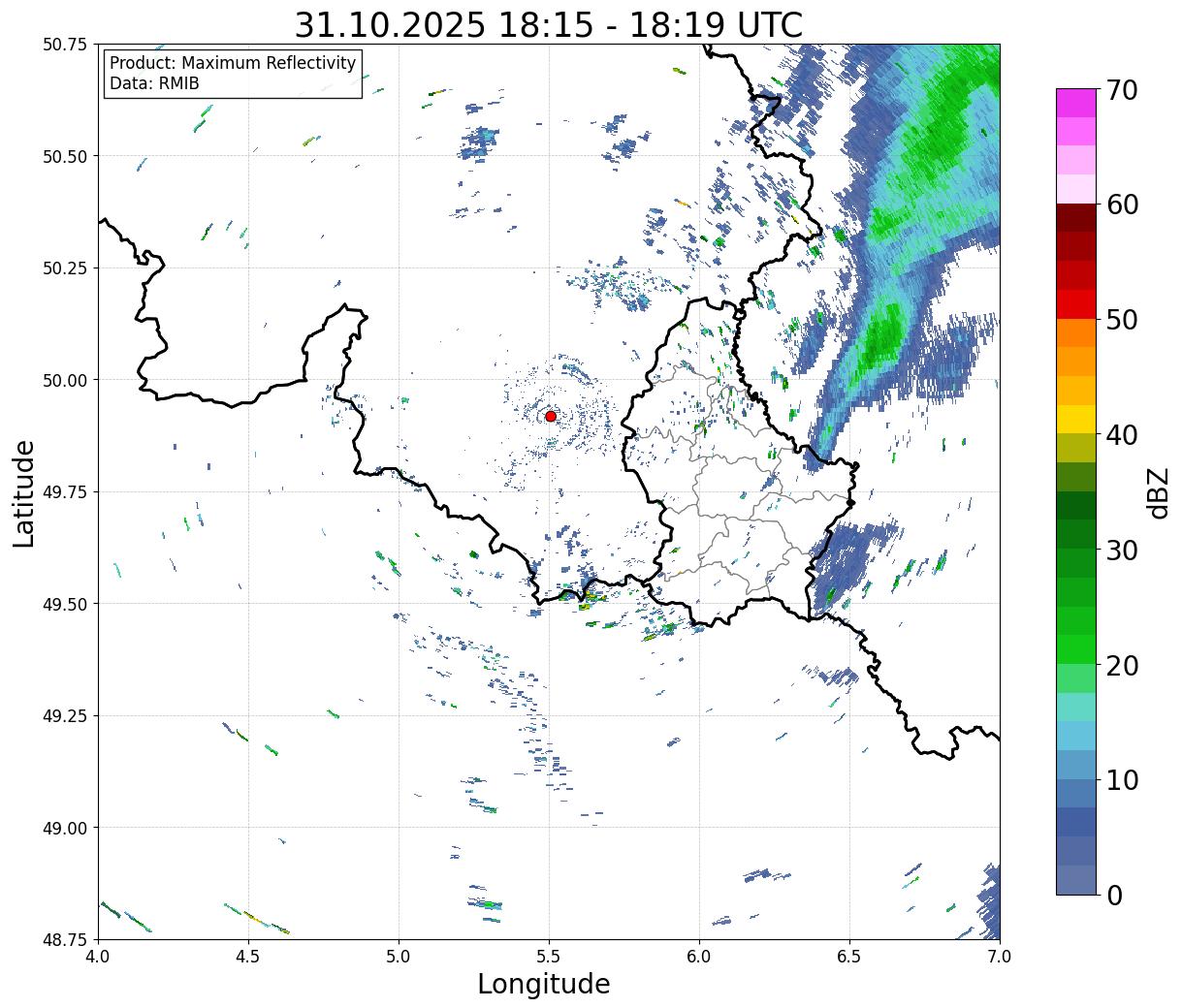
Task: Click the longitude tick label "4.5"
Action: click(248, 957)
